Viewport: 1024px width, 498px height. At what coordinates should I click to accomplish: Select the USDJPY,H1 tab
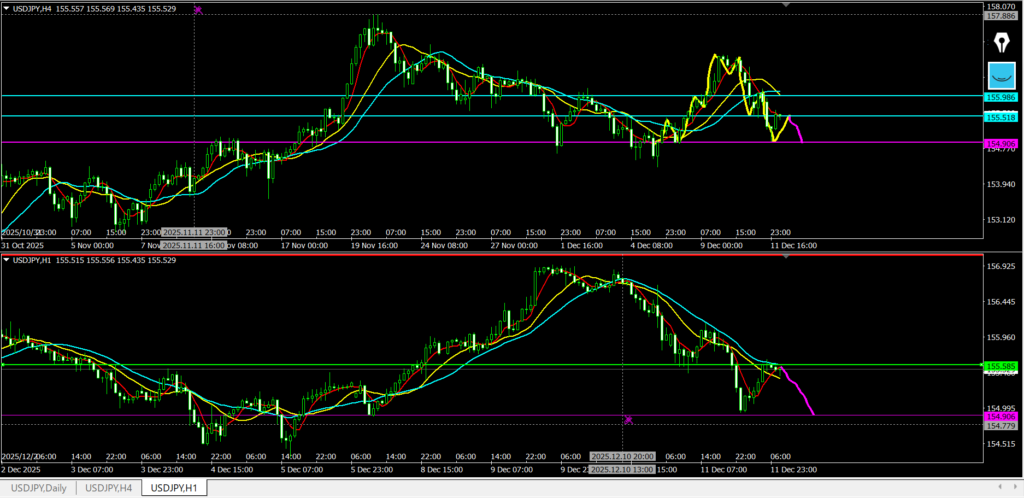175,488
